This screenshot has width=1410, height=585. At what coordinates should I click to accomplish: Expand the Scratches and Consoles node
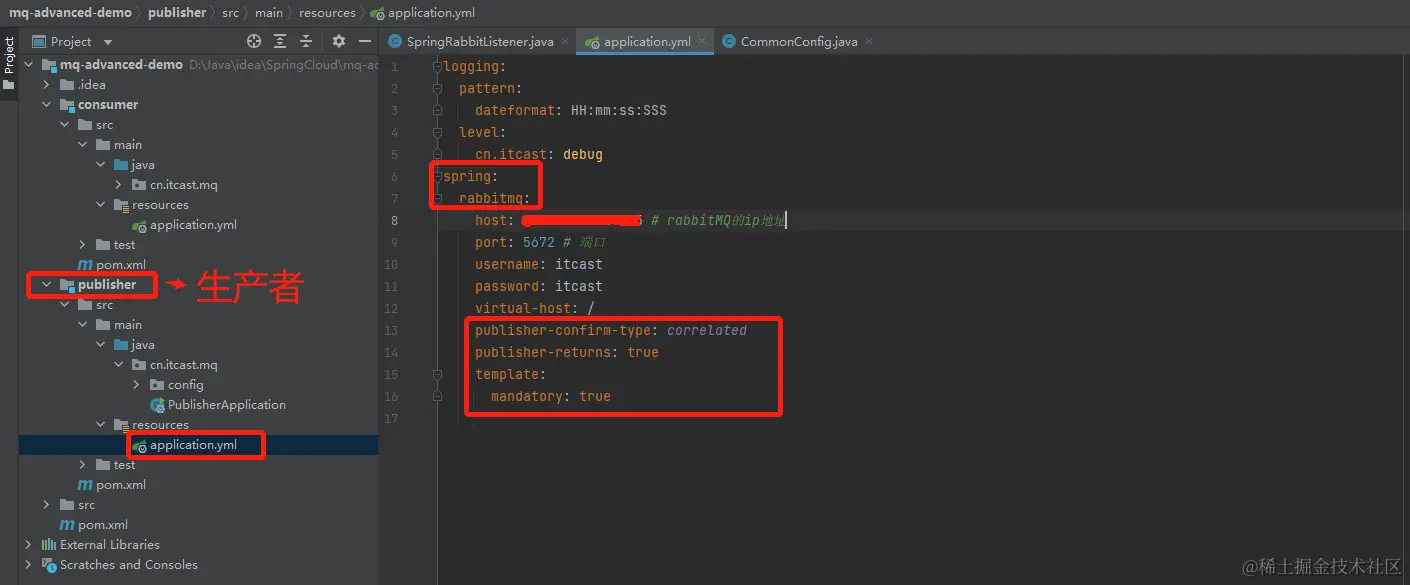click(29, 564)
